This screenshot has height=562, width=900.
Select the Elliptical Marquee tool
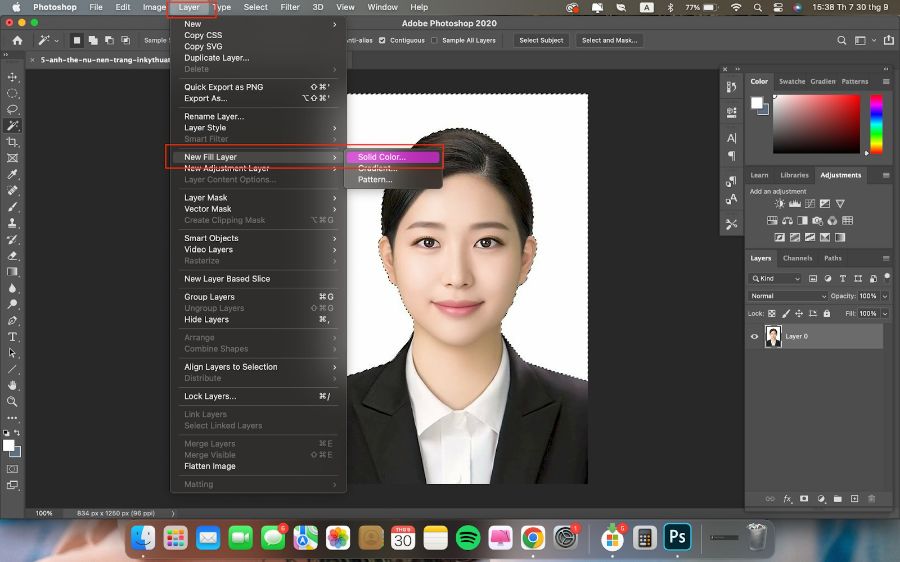tap(12, 93)
